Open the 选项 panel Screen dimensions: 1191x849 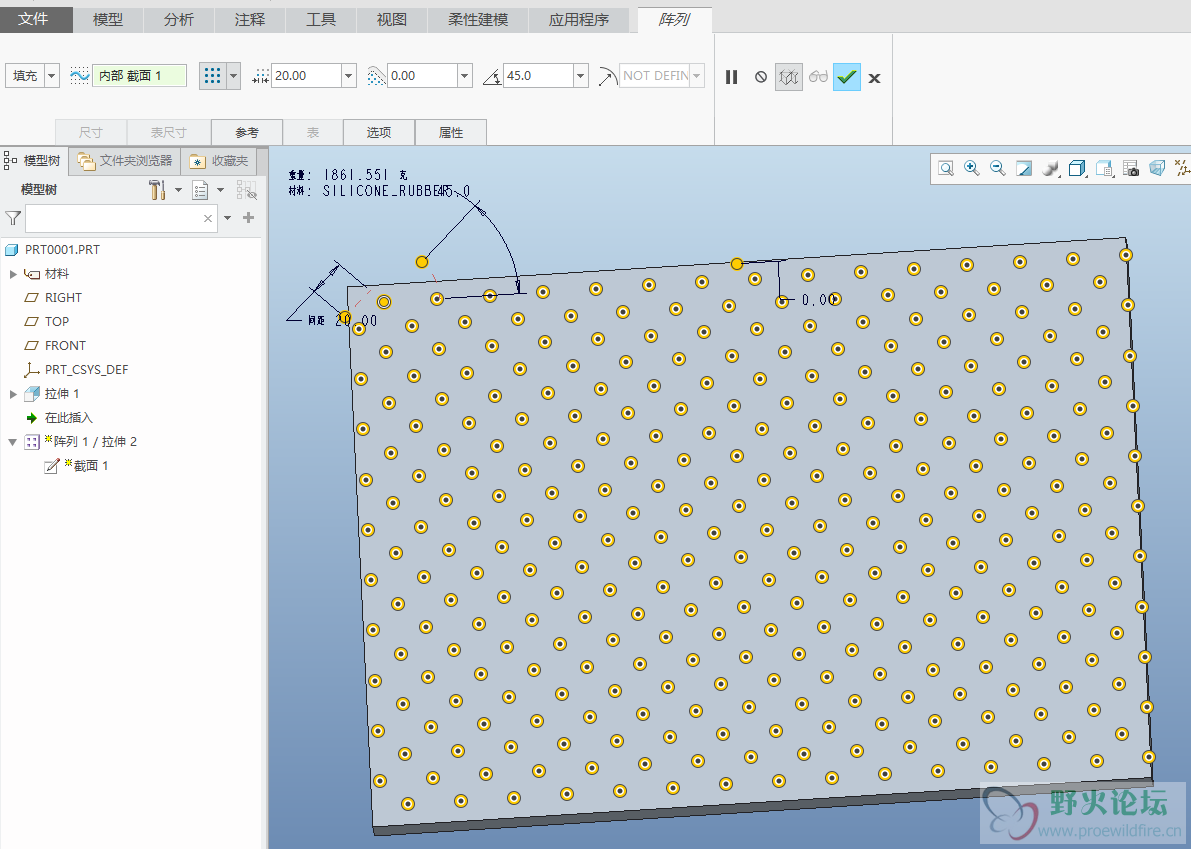coord(378,132)
